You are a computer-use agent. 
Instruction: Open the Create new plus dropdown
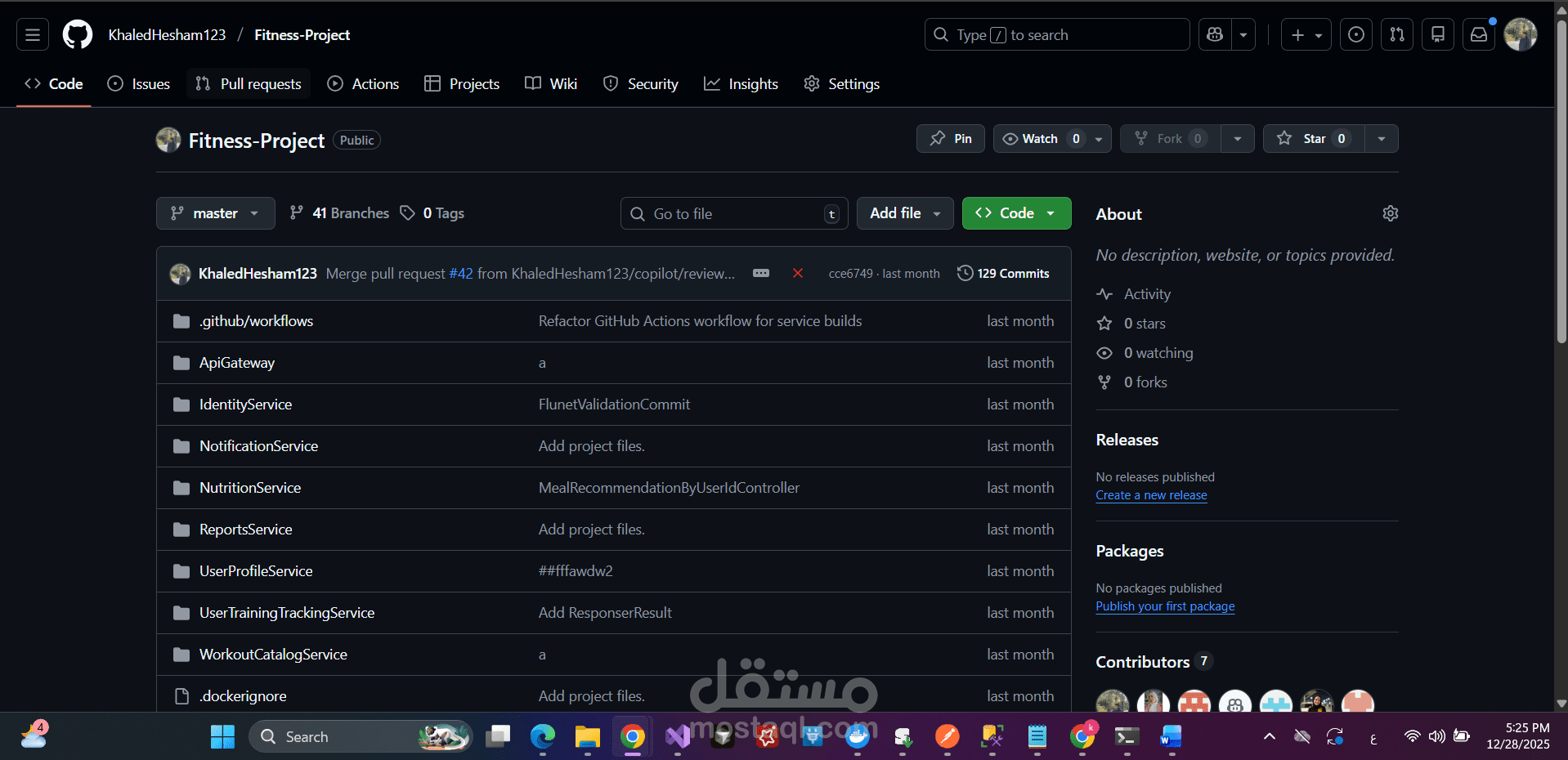point(1306,34)
